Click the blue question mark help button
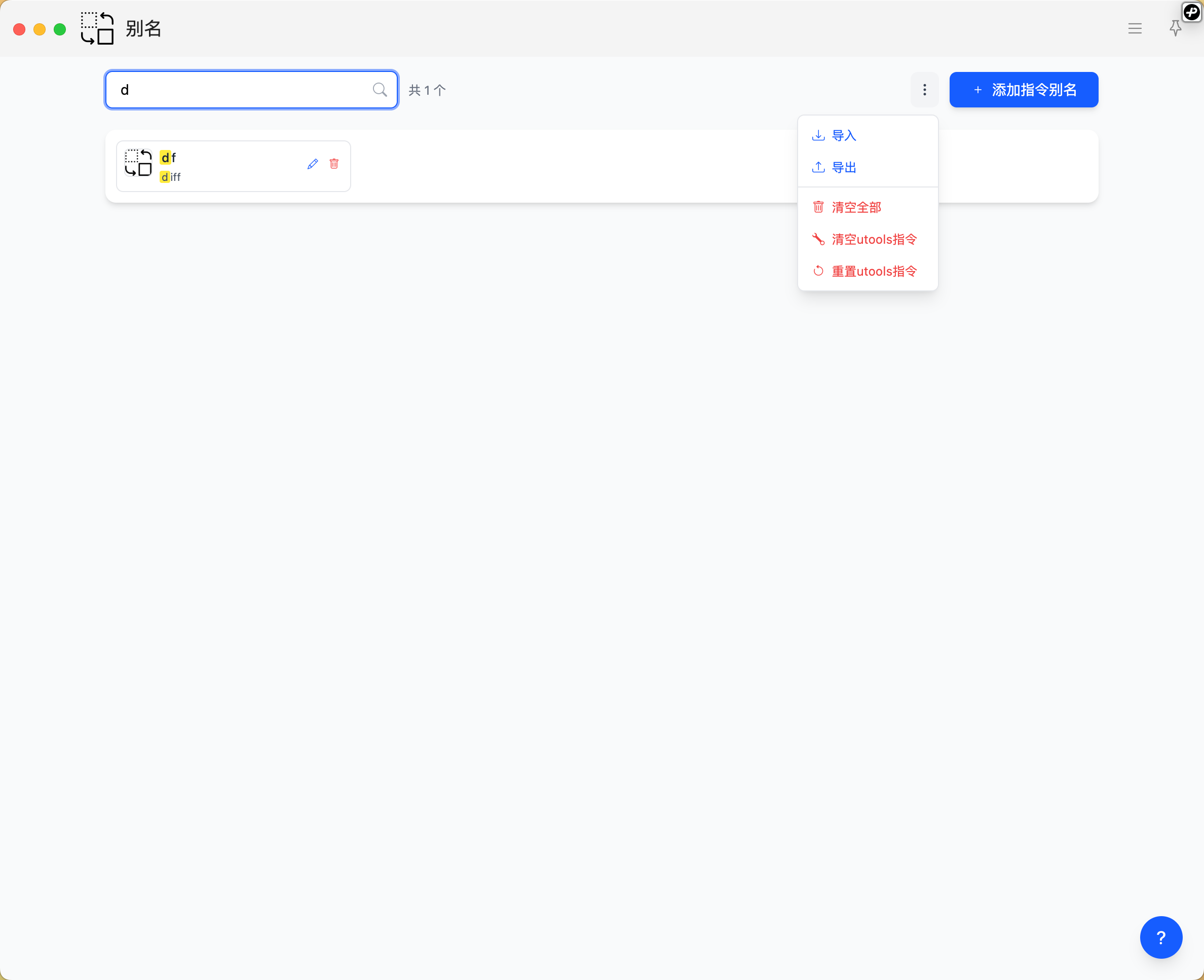This screenshot has height=980, width=1204. tap(1160, 937)
